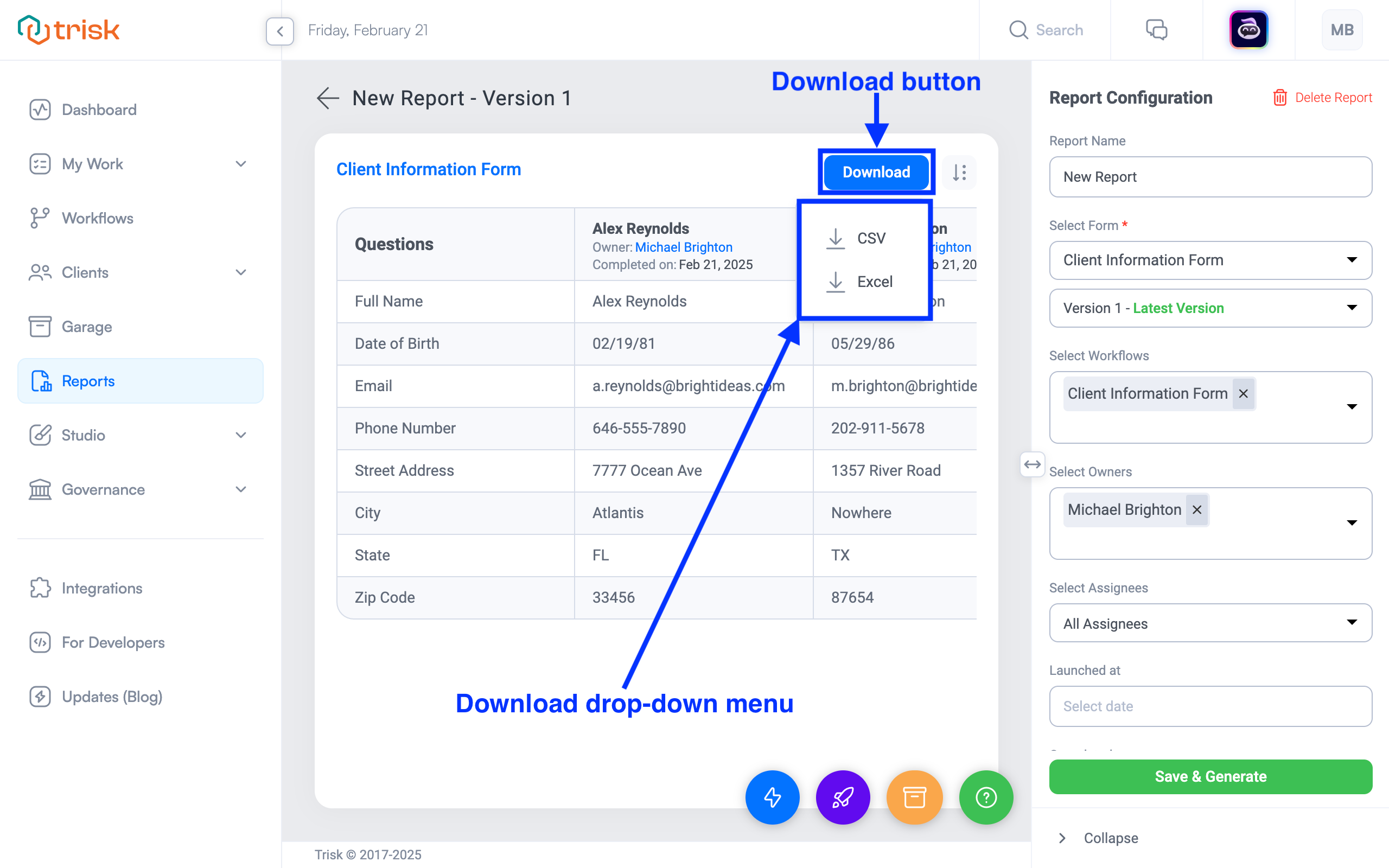1389x868 pixels.
Task: Click the Launched at date input field
Action: pyautogui.click(x=1212, y=706)
